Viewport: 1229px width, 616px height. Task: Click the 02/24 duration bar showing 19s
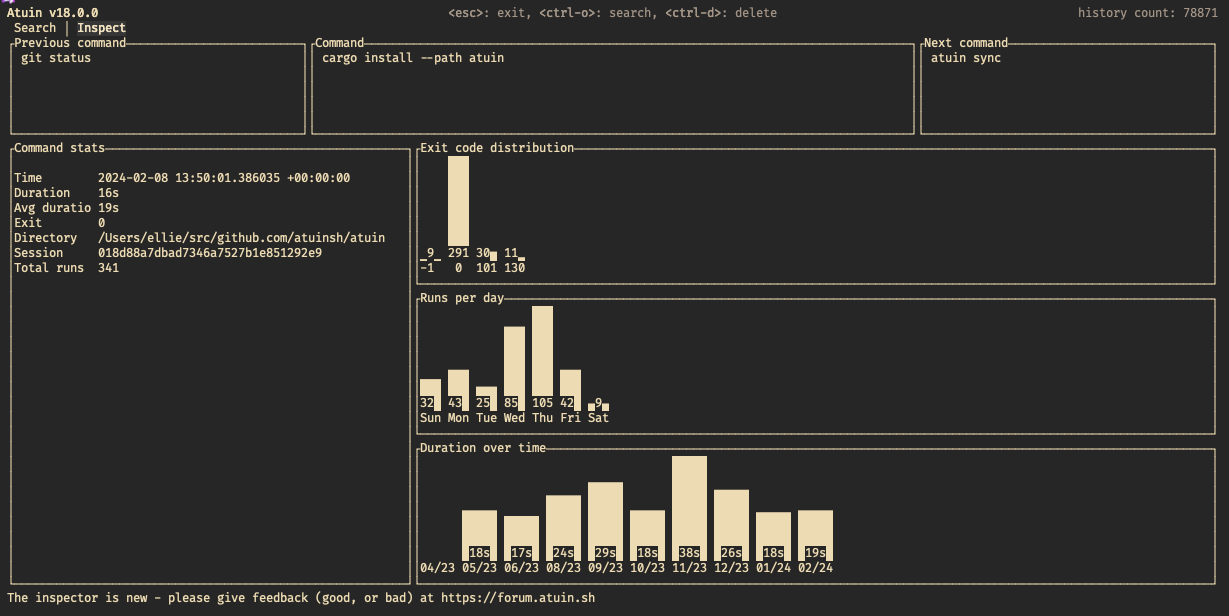815,535
